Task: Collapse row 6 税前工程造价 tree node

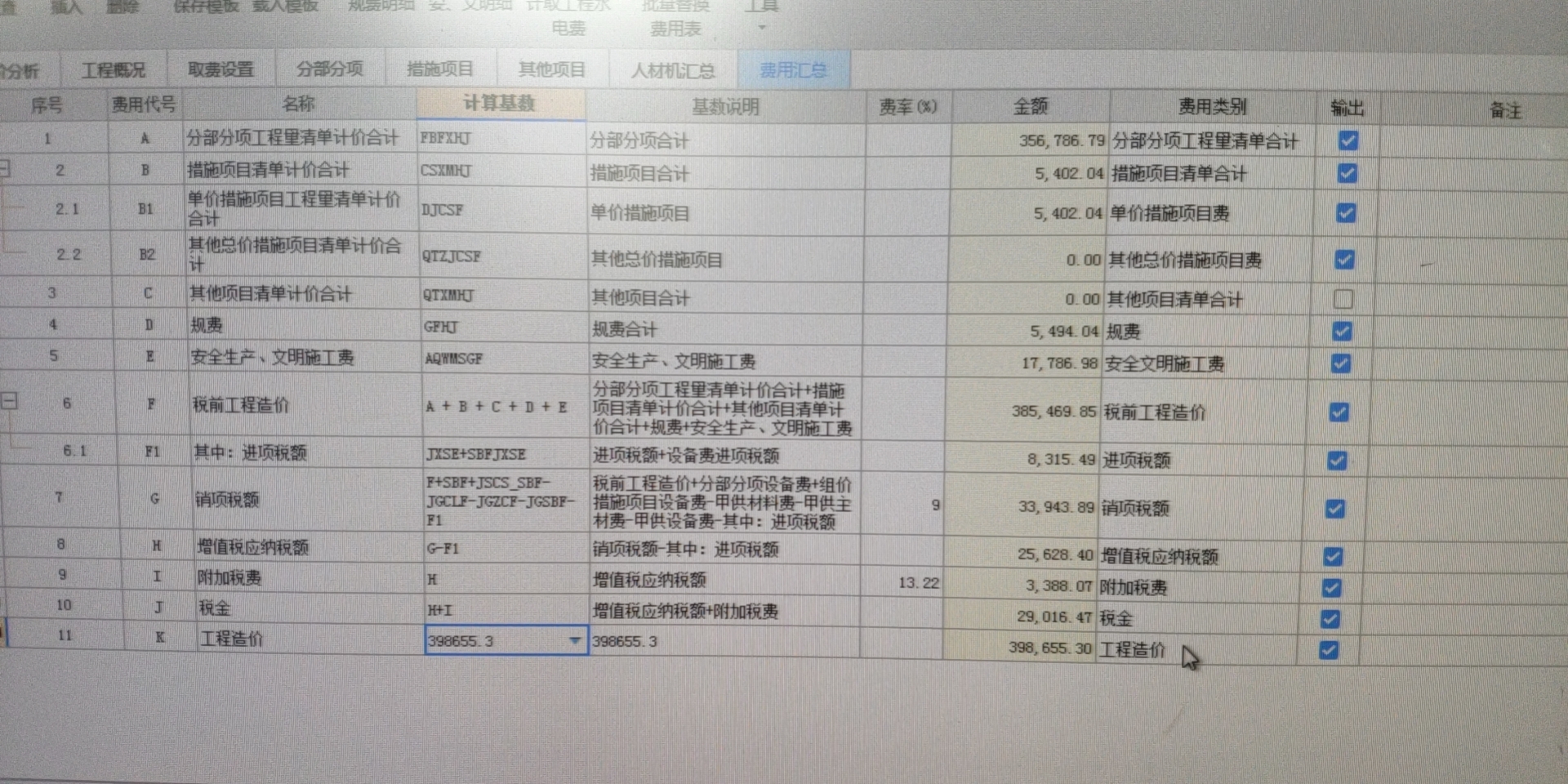Action: click(x=9, y=401)
